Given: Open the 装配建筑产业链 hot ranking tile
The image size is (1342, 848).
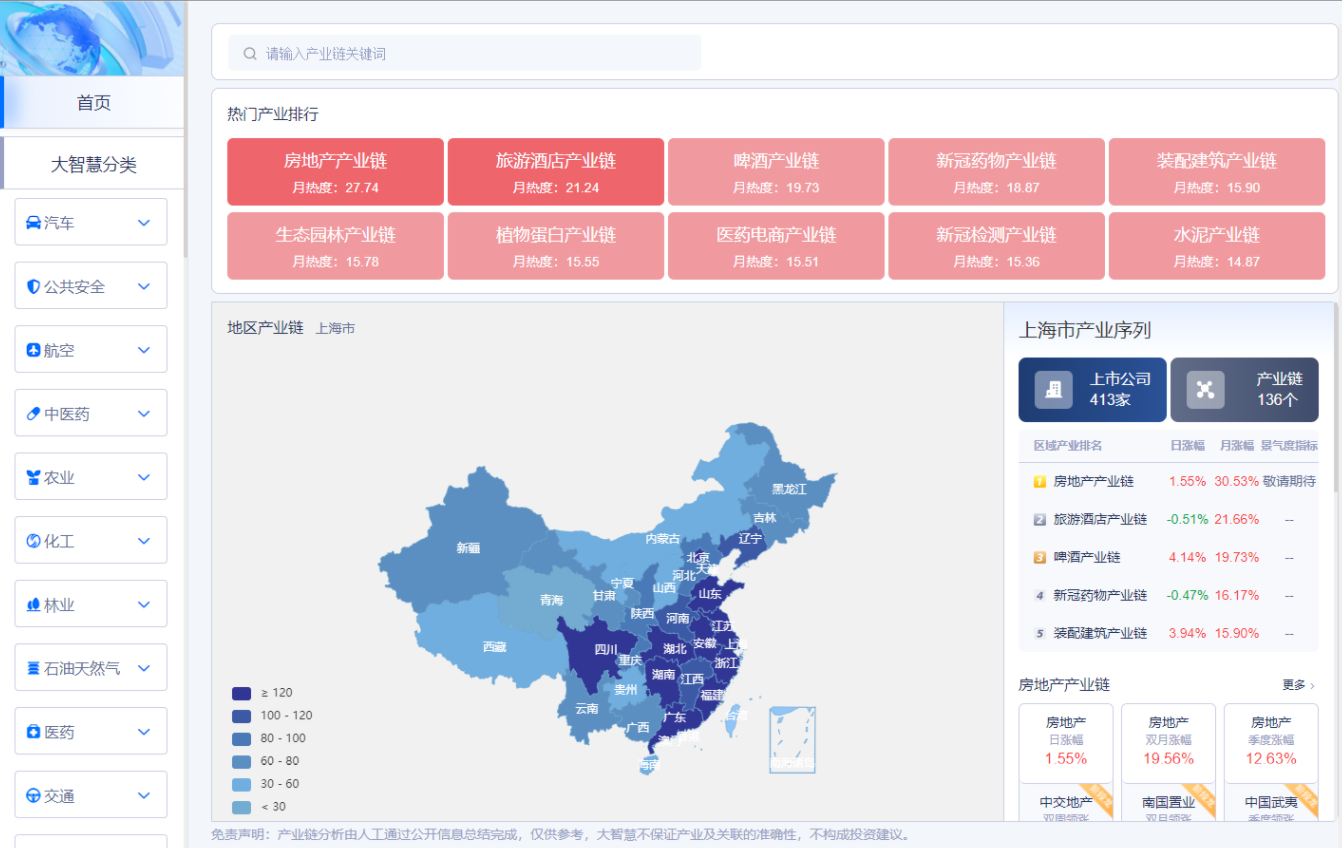Looking at the screenshot, I should click(1217, 172).
